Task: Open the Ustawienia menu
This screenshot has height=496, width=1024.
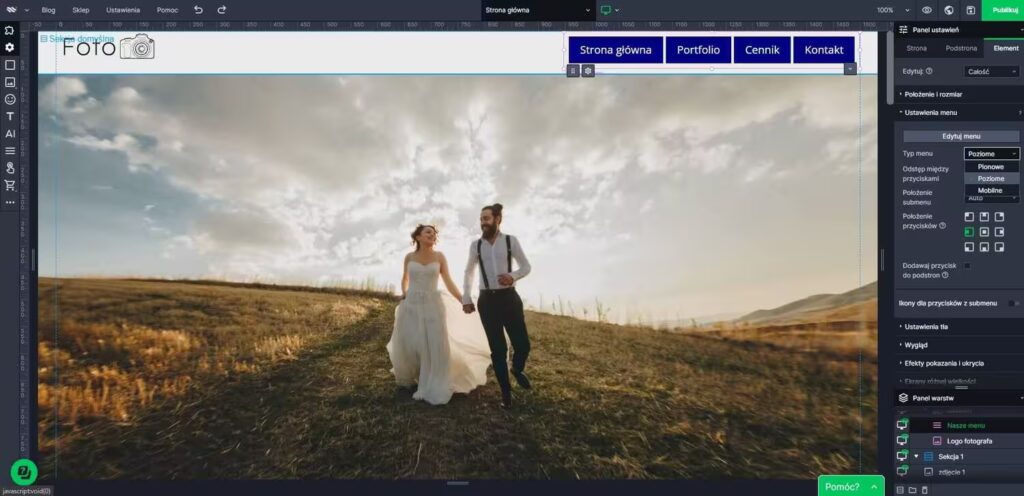Action: [x=123, y=10]
